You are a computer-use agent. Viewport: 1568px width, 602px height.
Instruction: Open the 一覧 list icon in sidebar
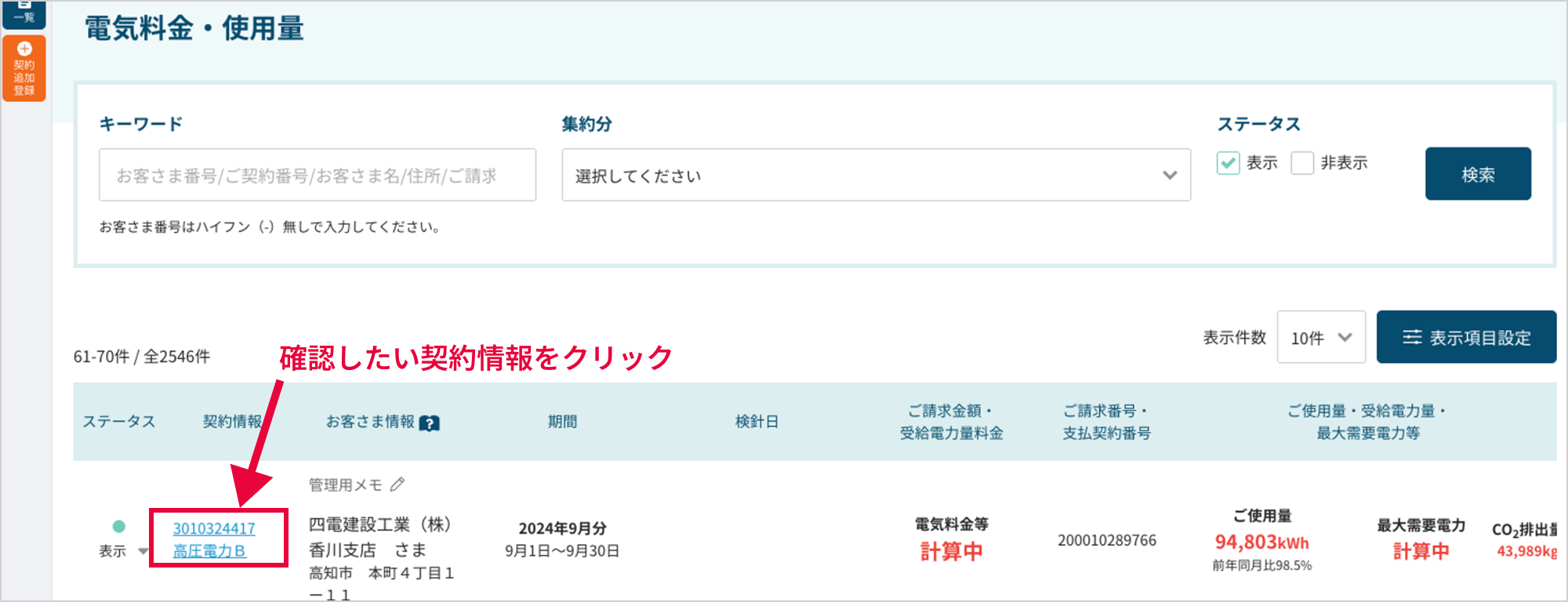24,12
